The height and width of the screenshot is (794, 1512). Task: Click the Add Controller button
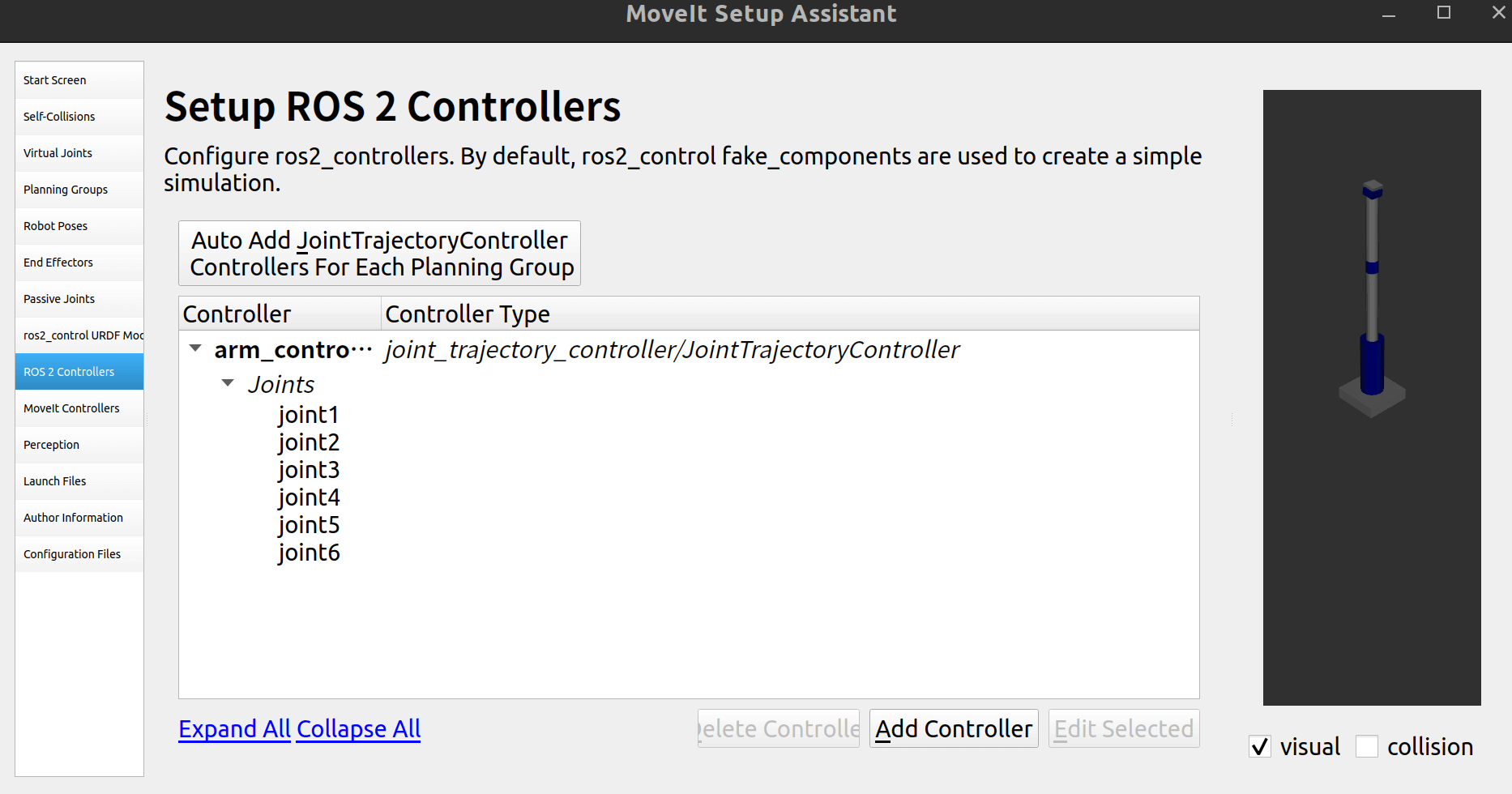click(x=954, y=728)
